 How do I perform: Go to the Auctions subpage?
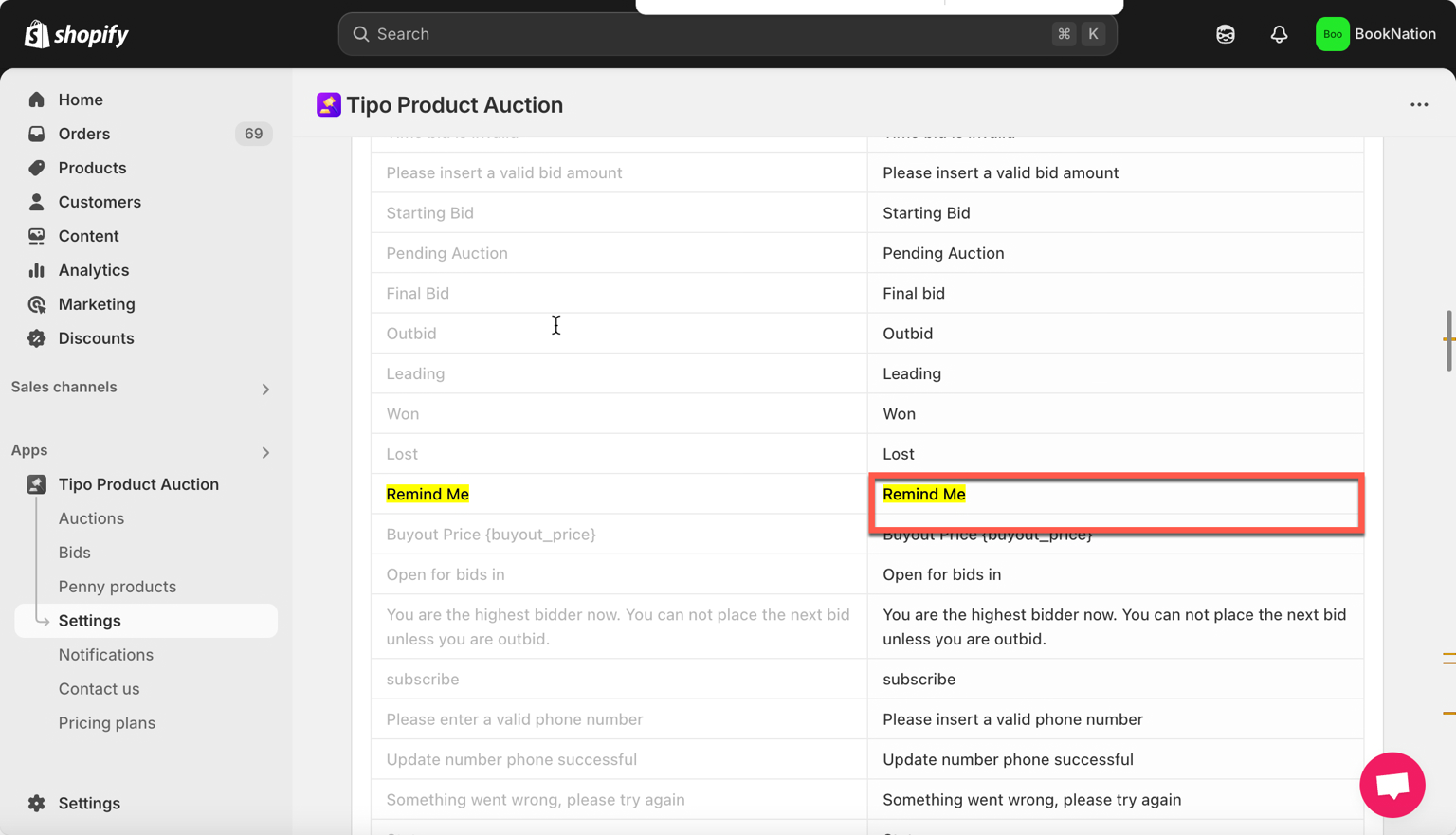[x=91, y=518]
